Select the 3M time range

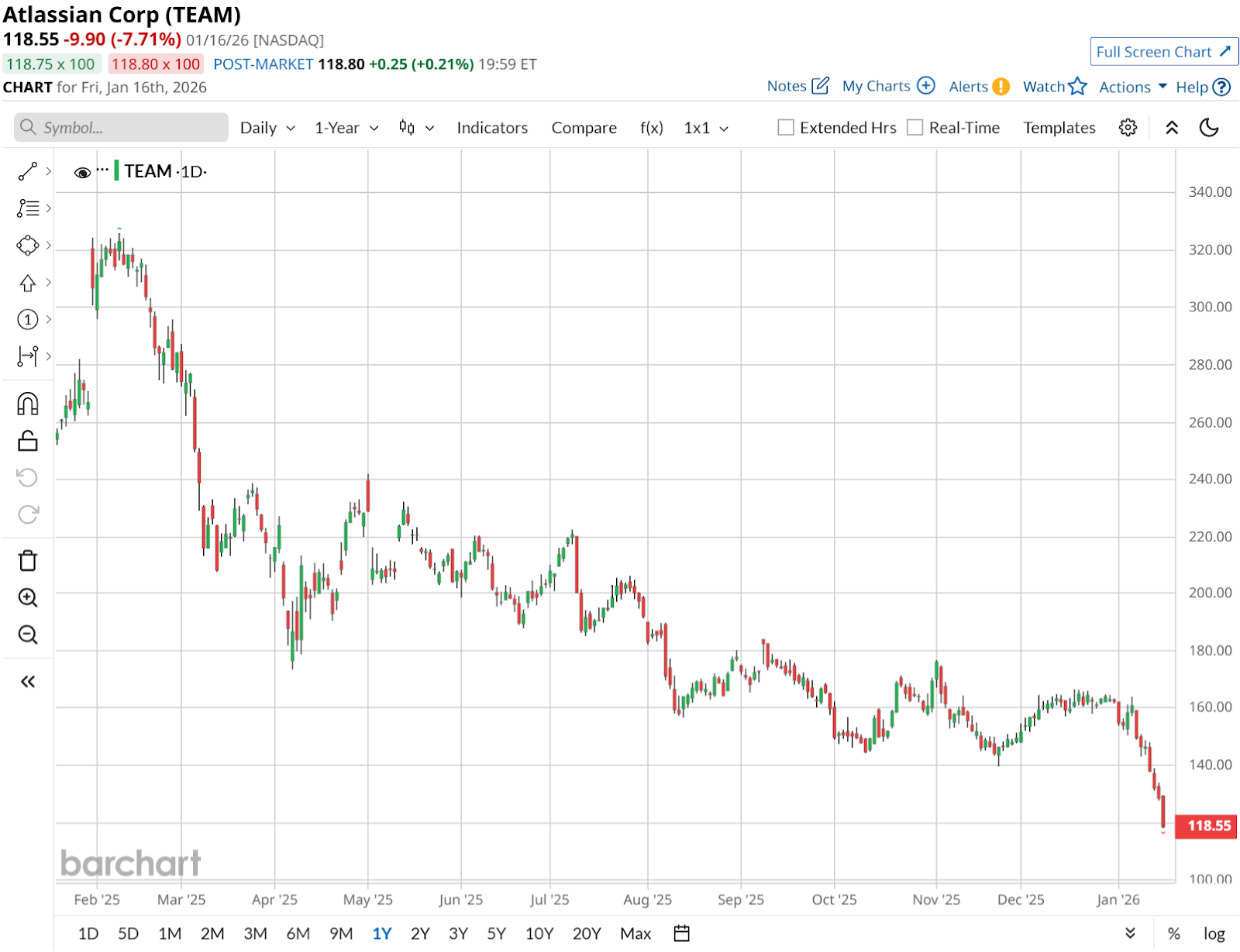pos(255,933)
